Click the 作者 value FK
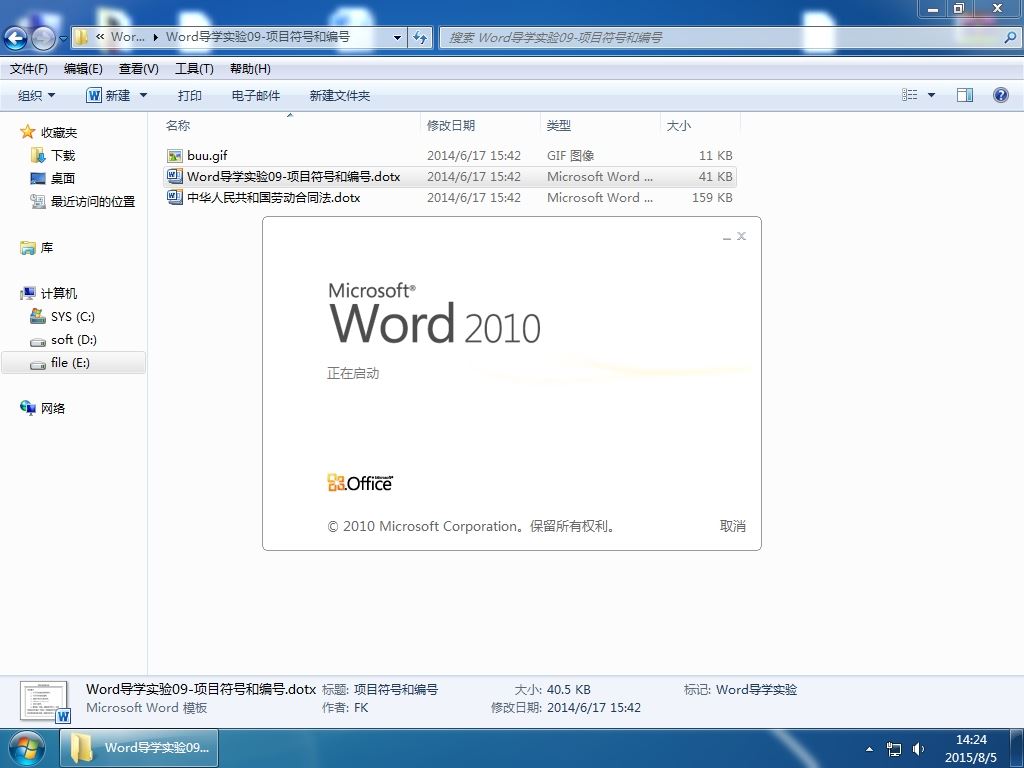The height and width of the screenshot is (768, 1024). [x=360, y=707]
